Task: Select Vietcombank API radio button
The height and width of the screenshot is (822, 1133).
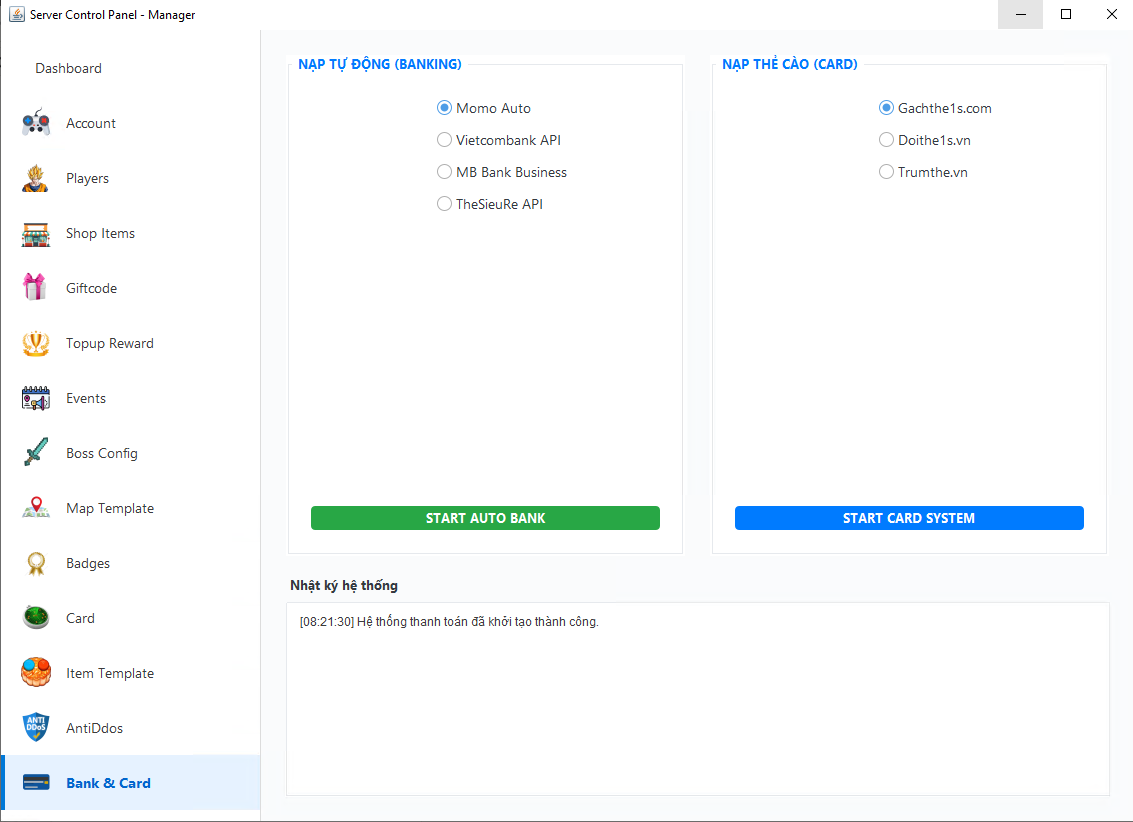Action: coord(444,139)
